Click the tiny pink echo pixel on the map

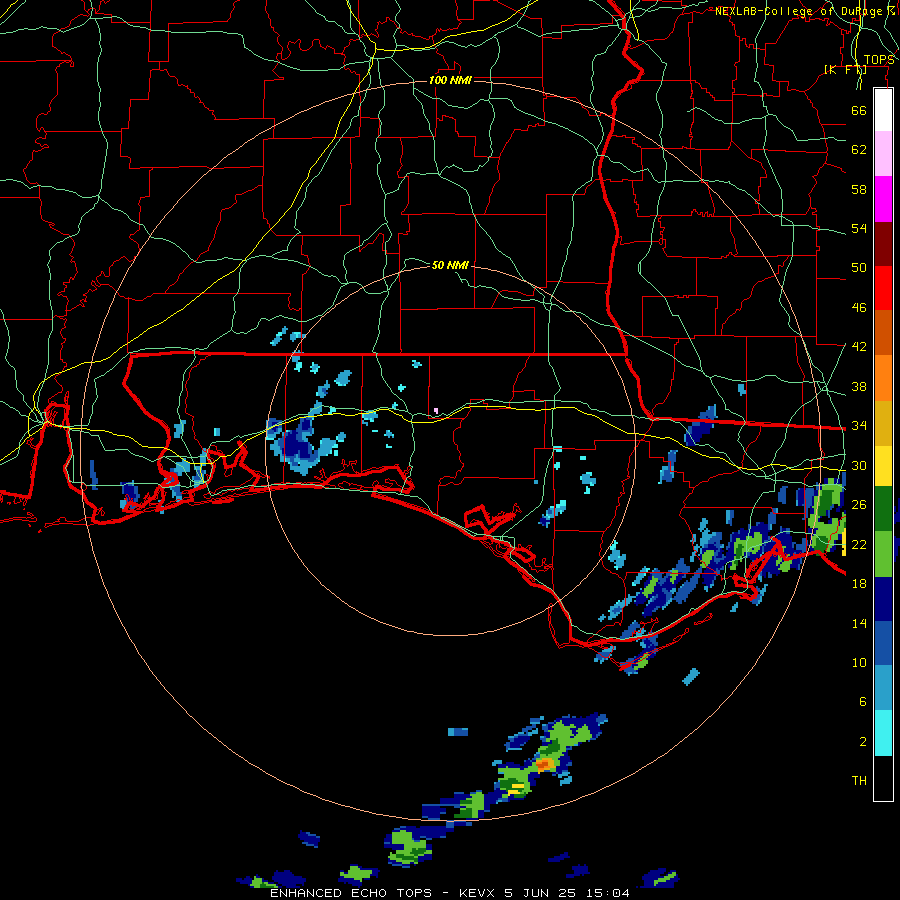point(436,410)
